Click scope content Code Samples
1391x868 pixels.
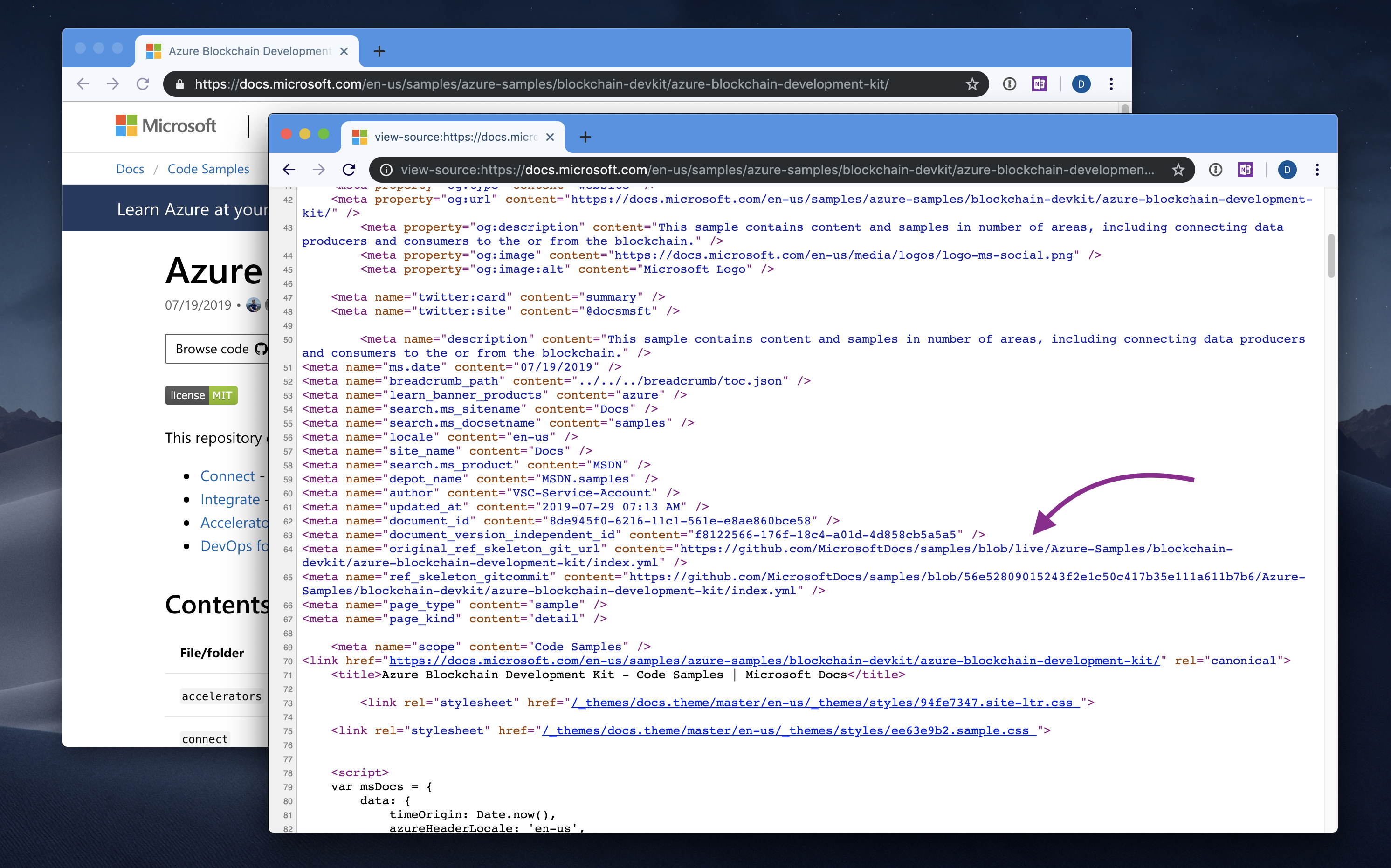tap(578, 647)
